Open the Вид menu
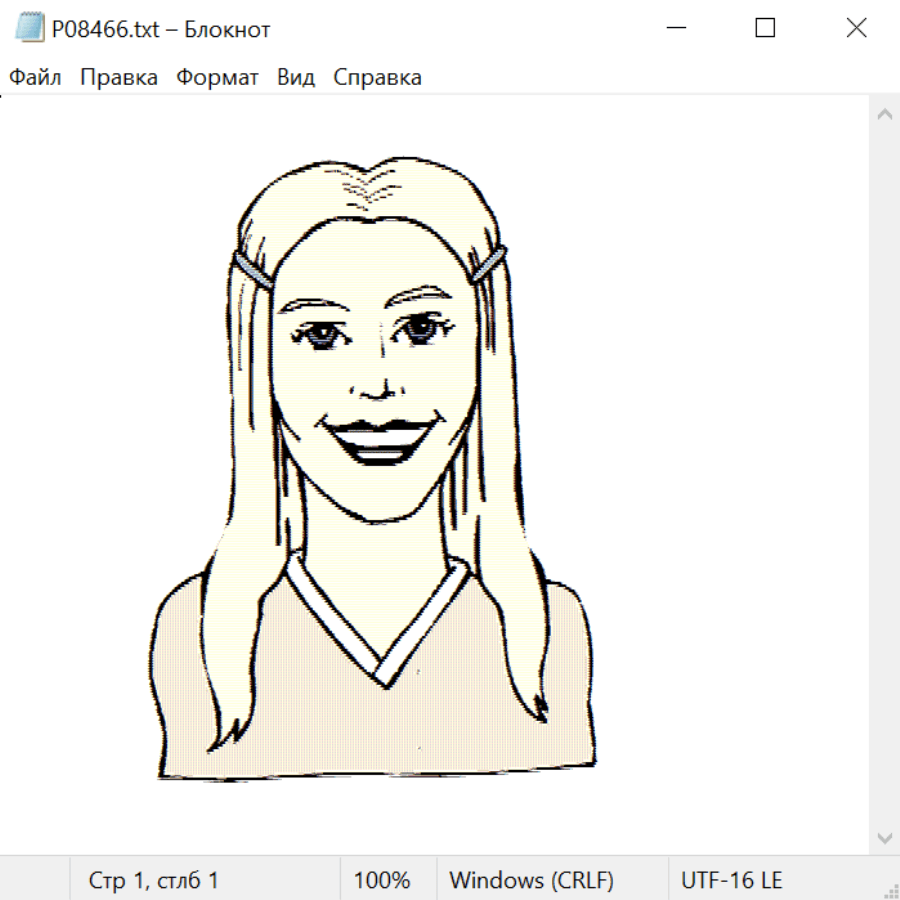Viewport: 900px width, 900px height. 296,78
